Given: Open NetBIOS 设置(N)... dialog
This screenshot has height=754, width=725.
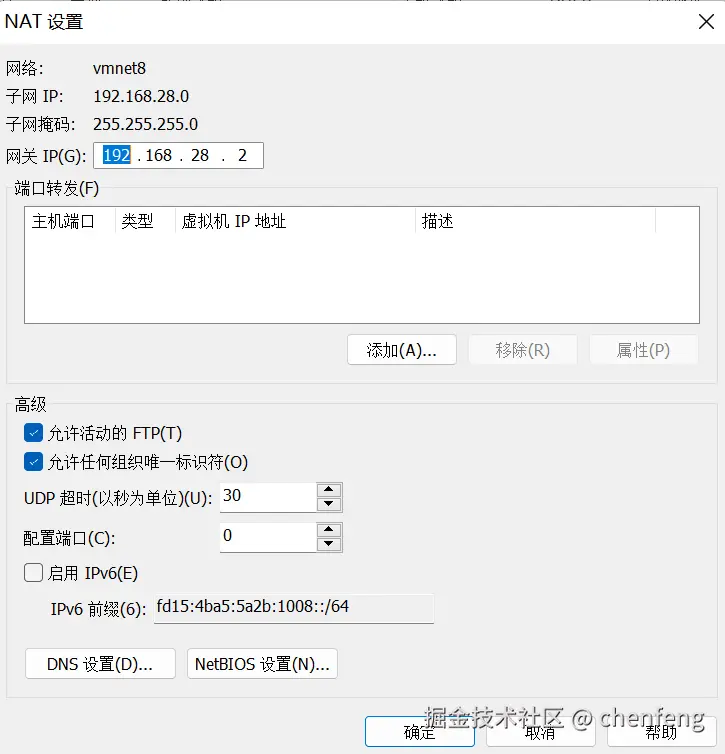Looking at the screenshot, I should [262, 664].
